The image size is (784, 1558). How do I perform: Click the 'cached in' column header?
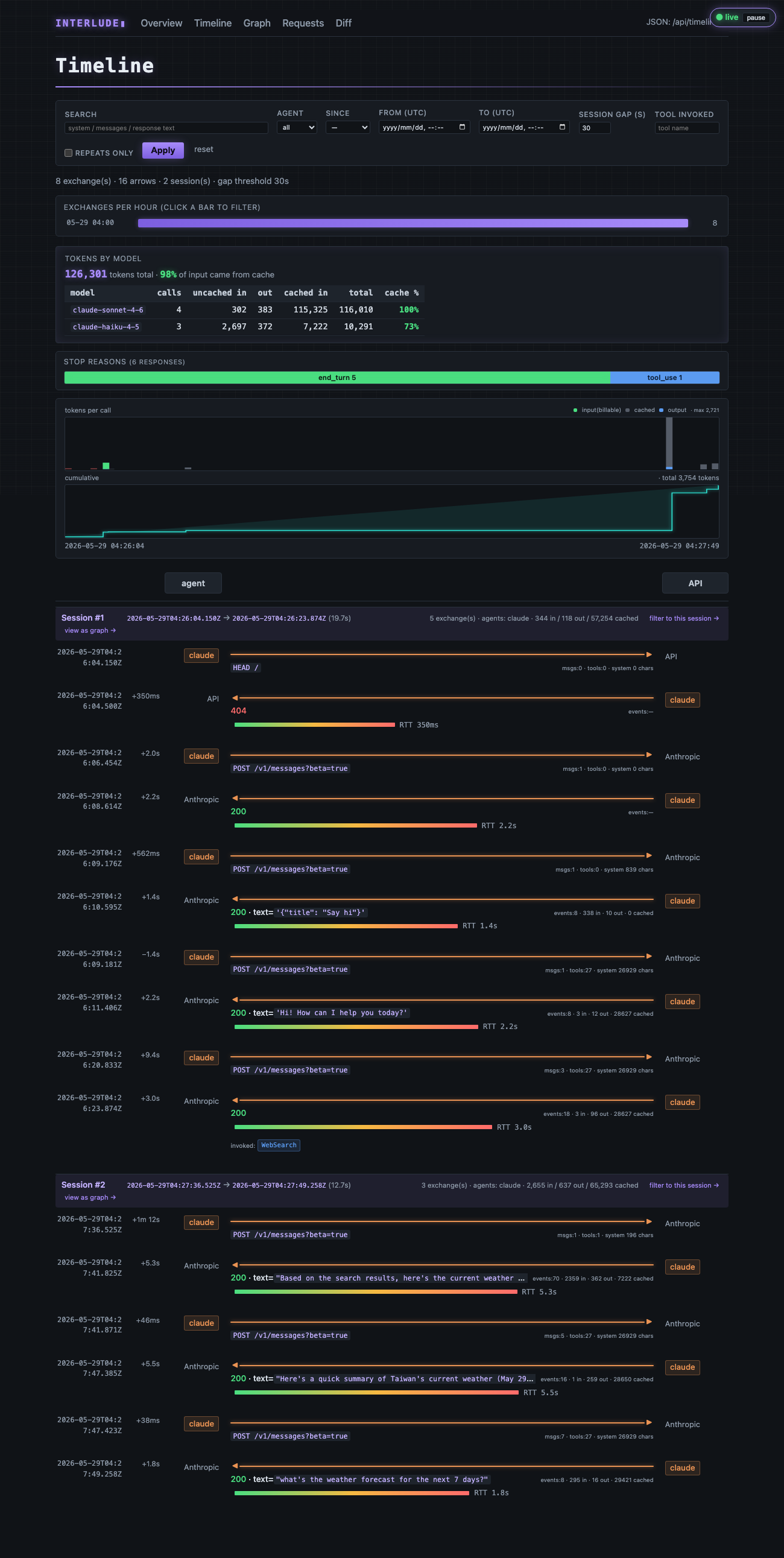coord(306,293)
